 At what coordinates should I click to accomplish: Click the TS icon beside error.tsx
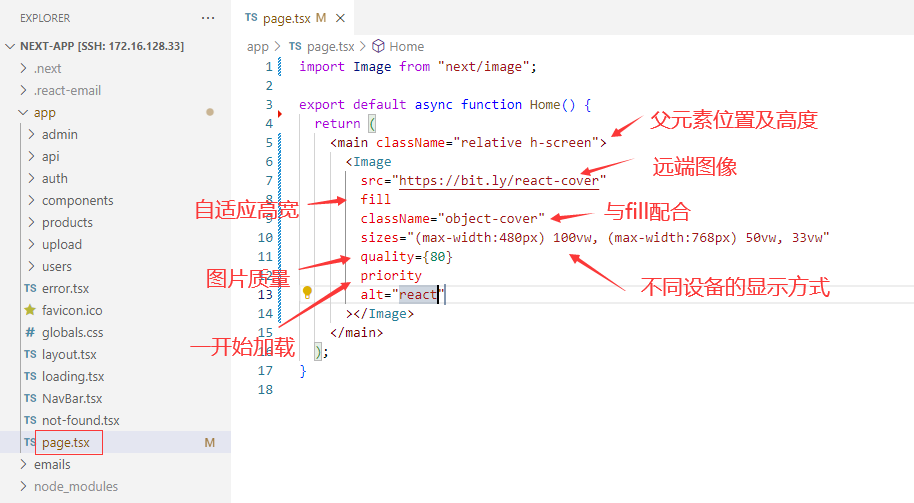30,289
